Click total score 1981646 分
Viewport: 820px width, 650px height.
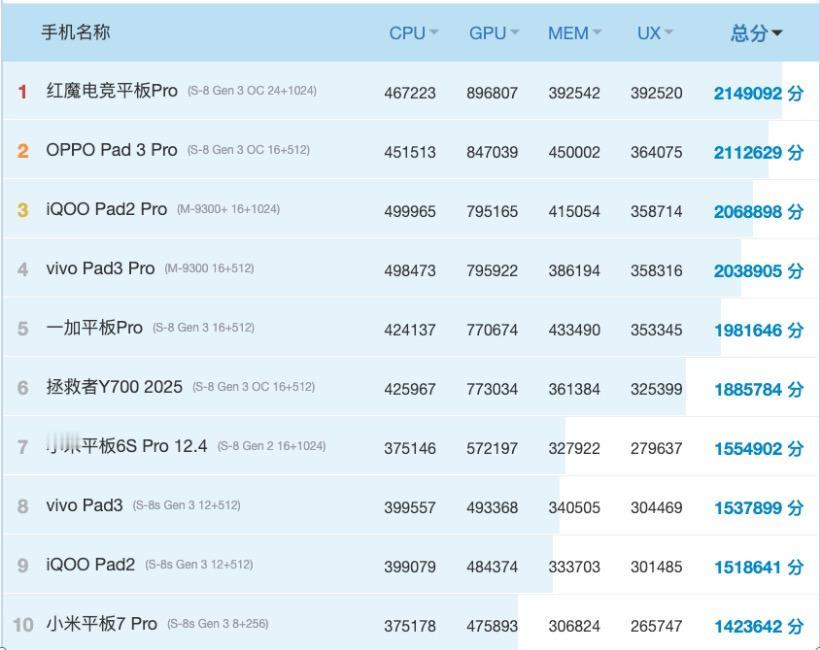click(x=758, y=330)
